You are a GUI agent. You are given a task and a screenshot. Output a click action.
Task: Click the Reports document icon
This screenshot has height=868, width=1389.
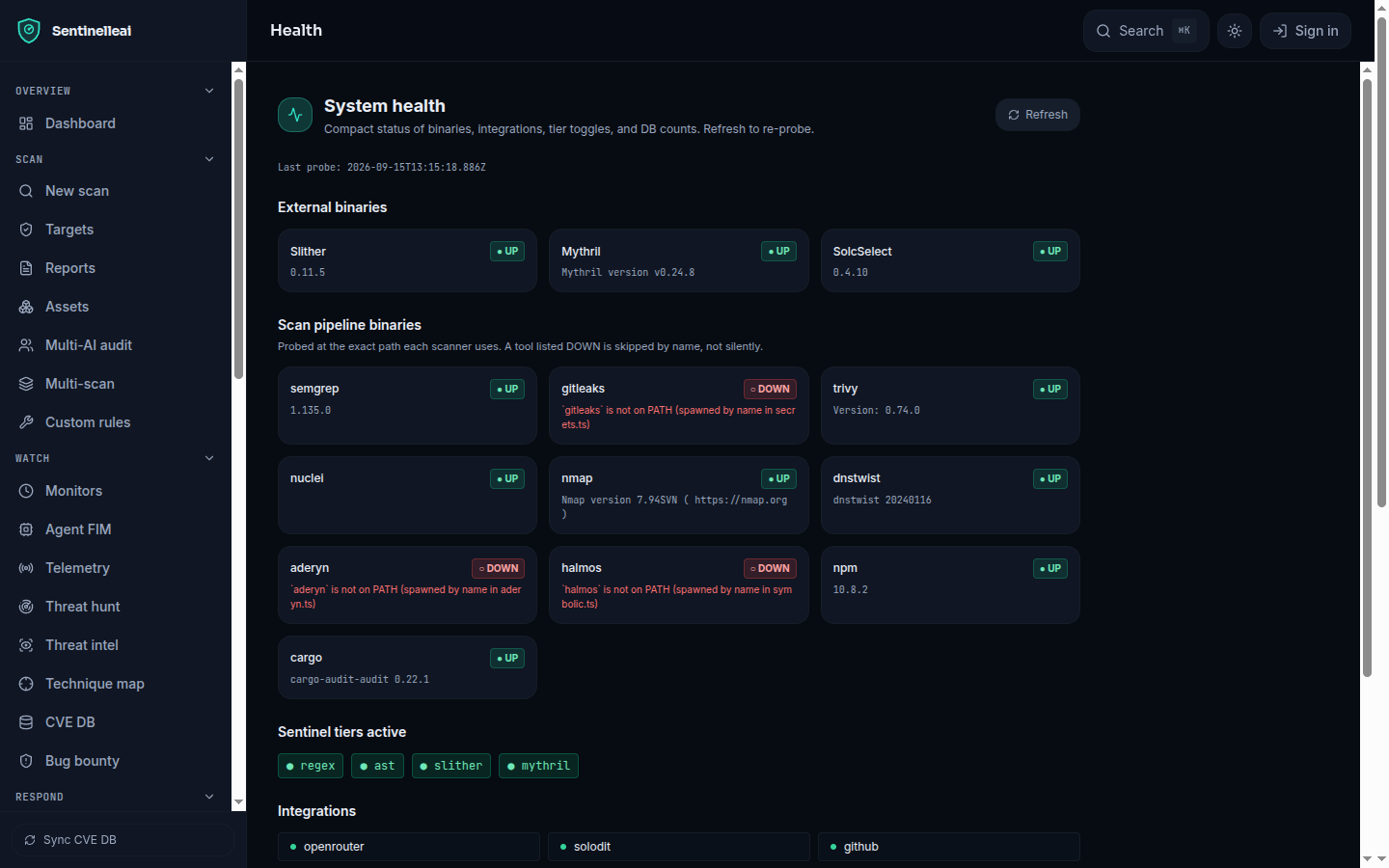(26, 268)
